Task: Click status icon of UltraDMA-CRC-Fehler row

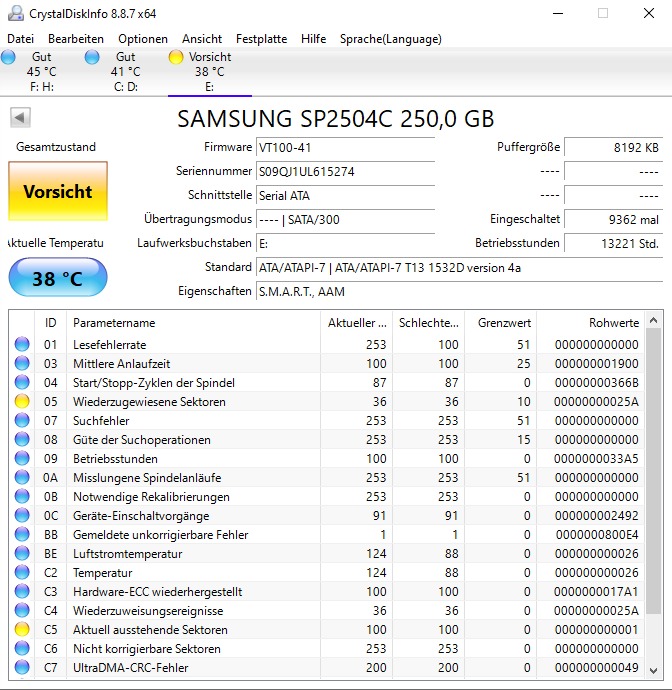Action: pos(22,667)
